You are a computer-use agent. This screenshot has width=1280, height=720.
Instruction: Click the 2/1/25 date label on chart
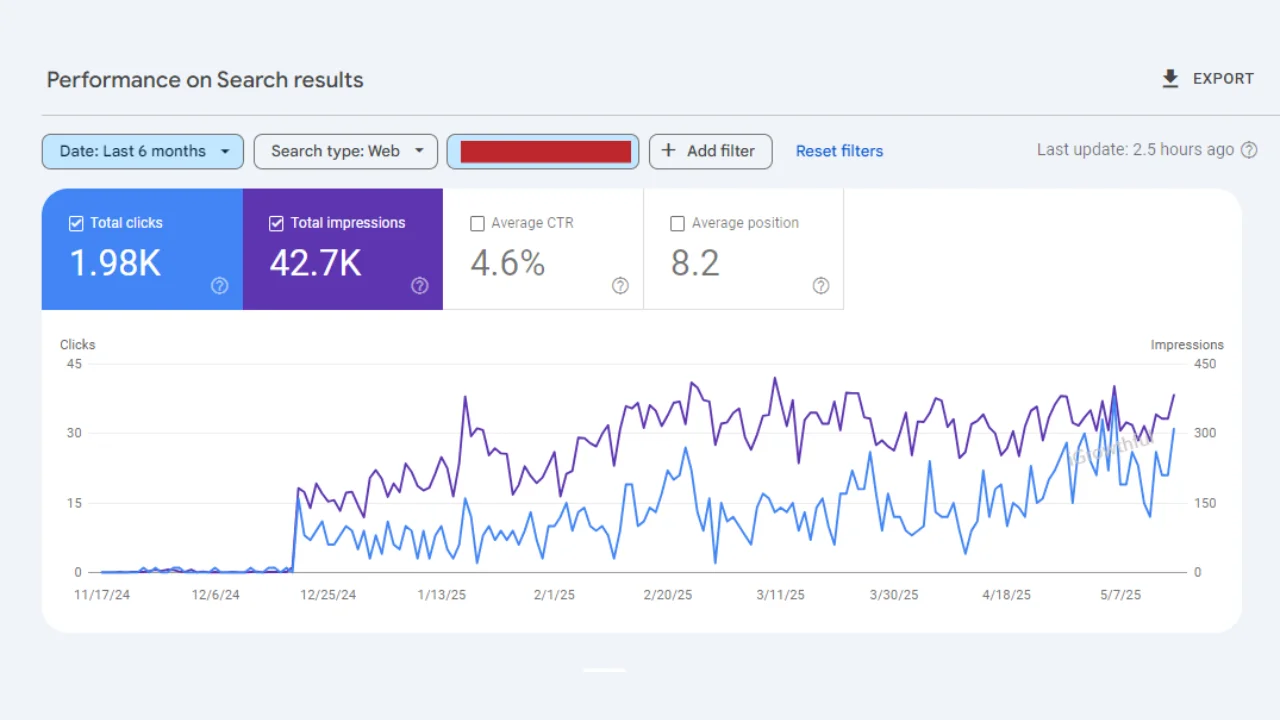554,595
